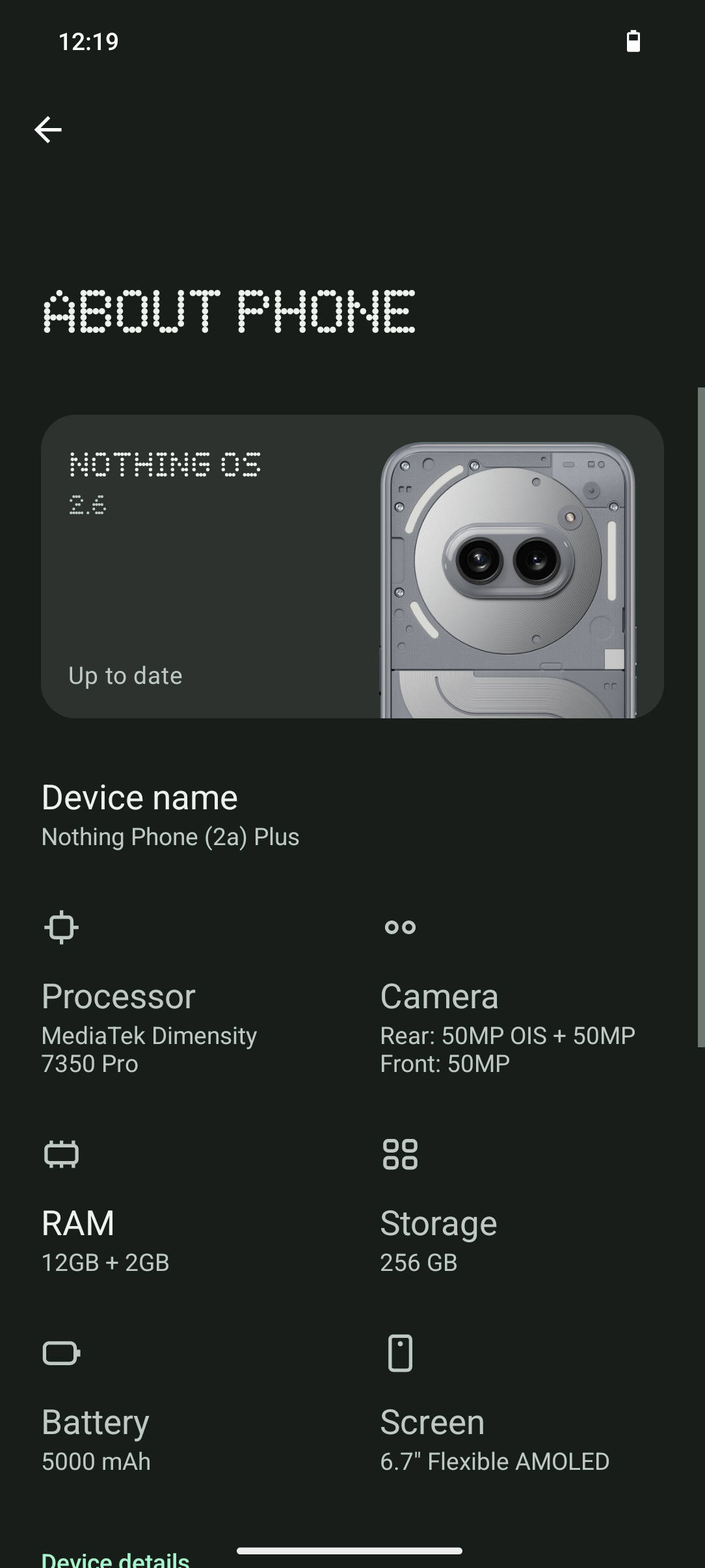Click the Camera dual-lens icon

tap(400, 928)
